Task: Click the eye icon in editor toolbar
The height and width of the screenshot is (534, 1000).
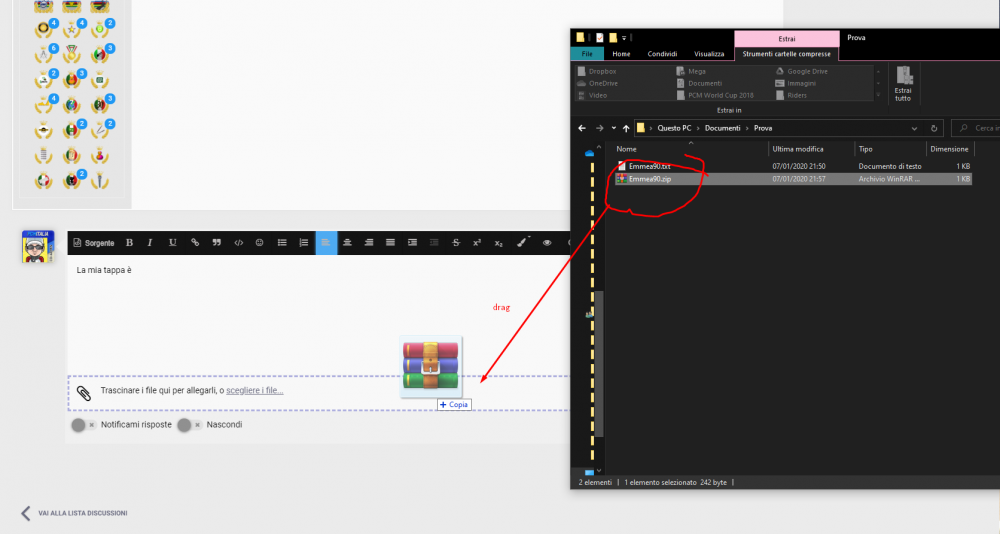Action: (x=547, y=243)
